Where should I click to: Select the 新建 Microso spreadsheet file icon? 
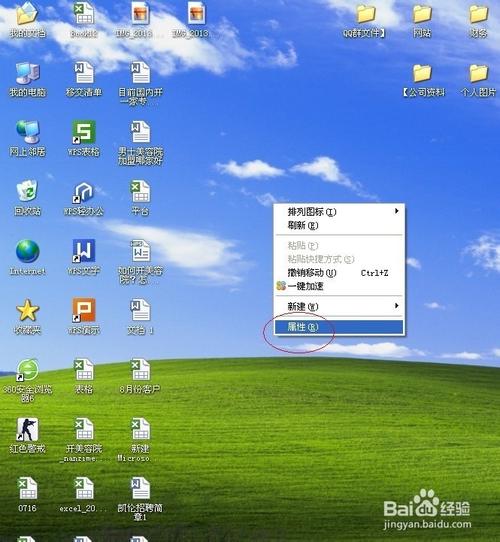click(x=140, y=429)
